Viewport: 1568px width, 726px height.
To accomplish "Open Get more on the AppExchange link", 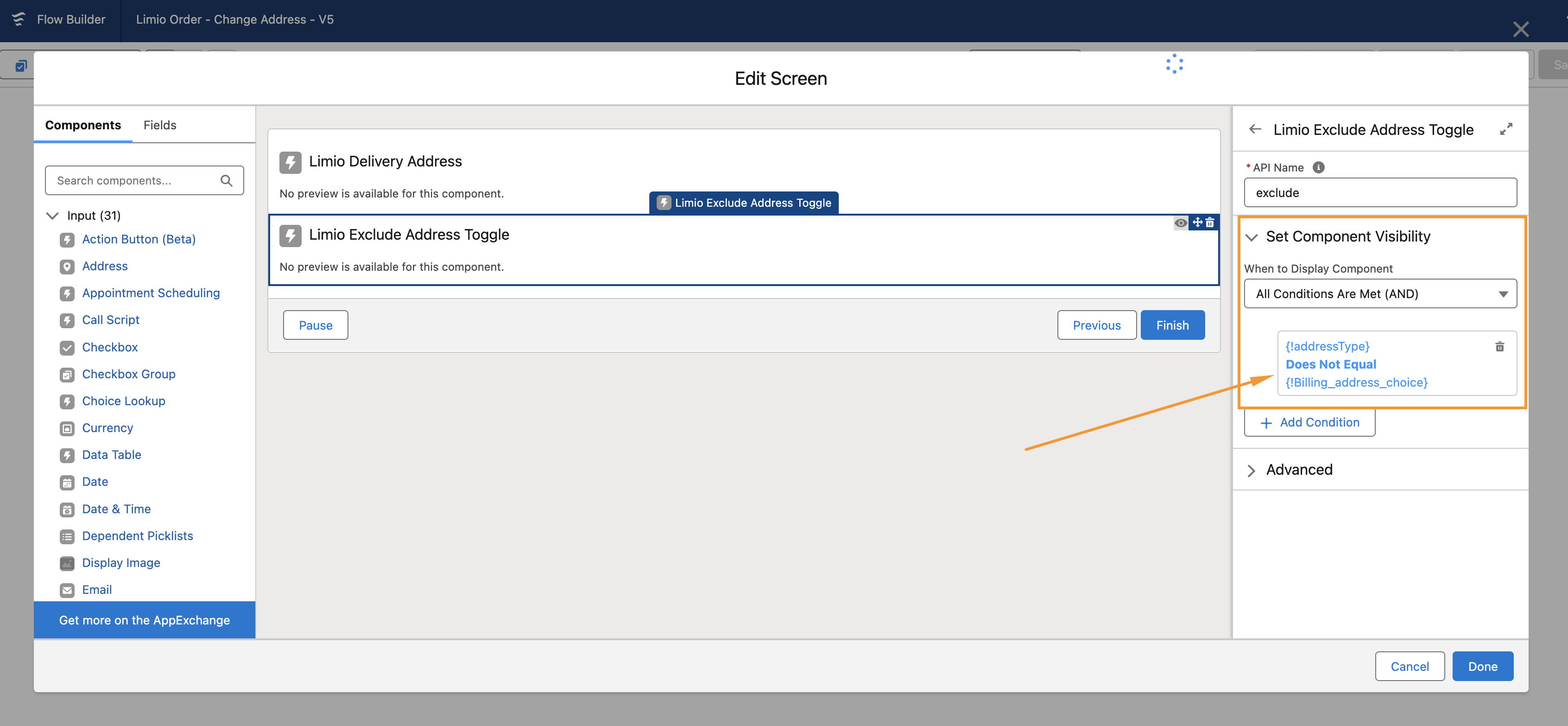I will [144, 620].
